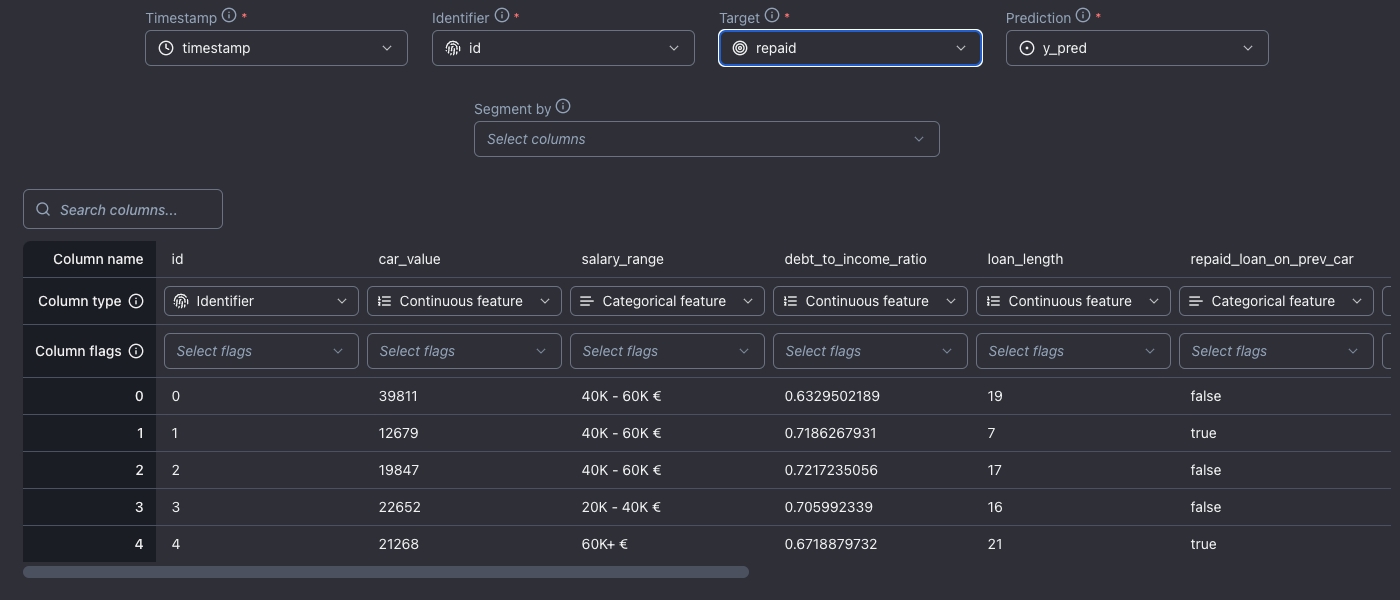Image resolution: width=1400 pixels, height=600 pixels.
Task: Open the Prediction dropdown showing y_pred
Action: pyautogui.click(x=1137, y=48)
